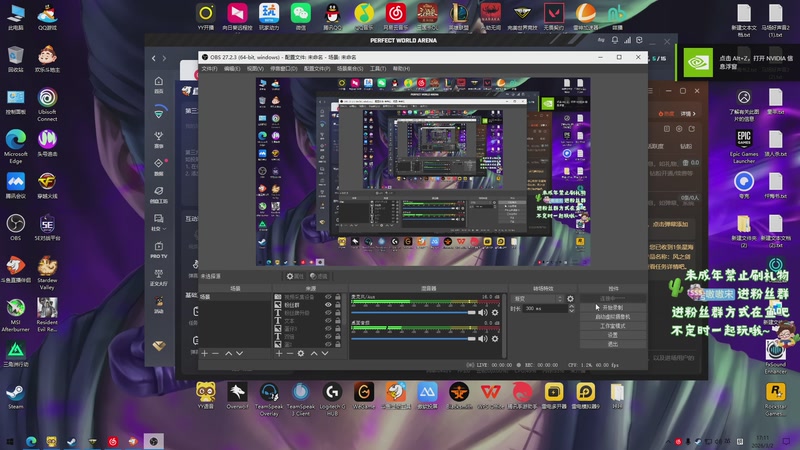
Task: Add a new scene in OBS scenes panel
Action: tap(205, 353)
